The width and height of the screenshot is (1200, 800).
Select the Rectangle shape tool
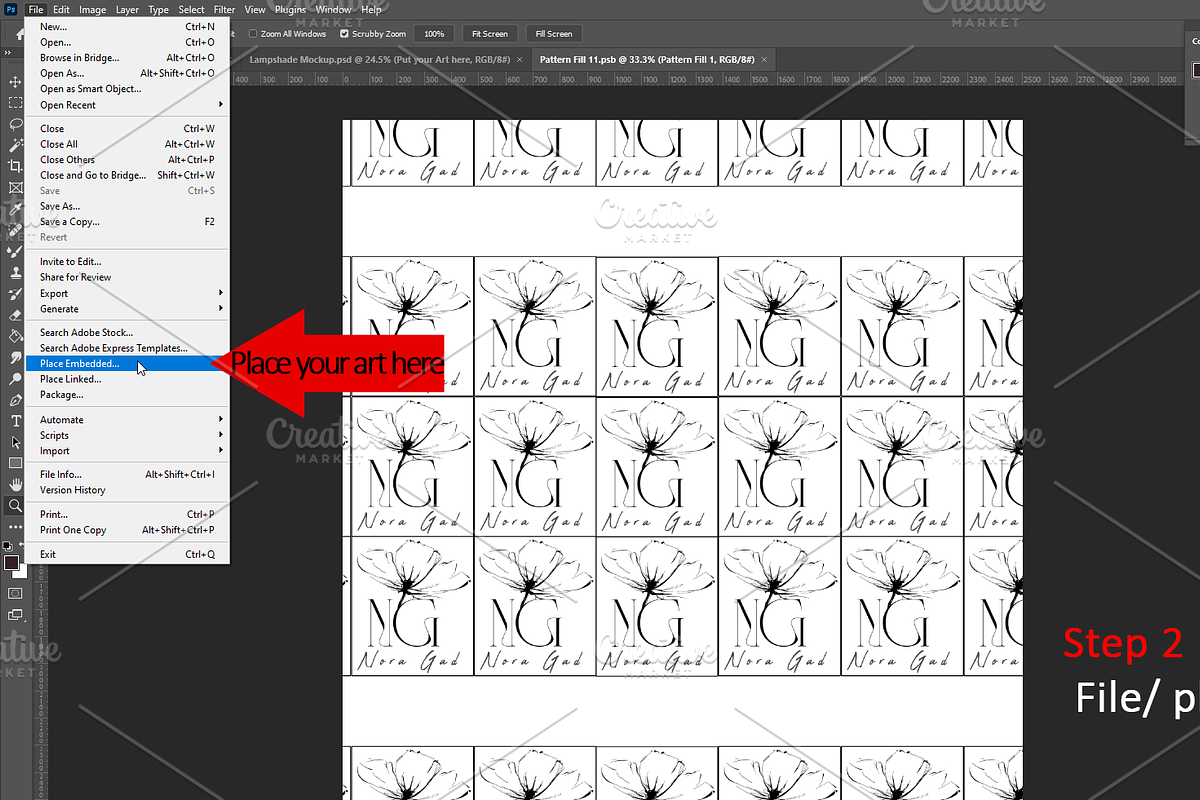click(x=15, y=463)
